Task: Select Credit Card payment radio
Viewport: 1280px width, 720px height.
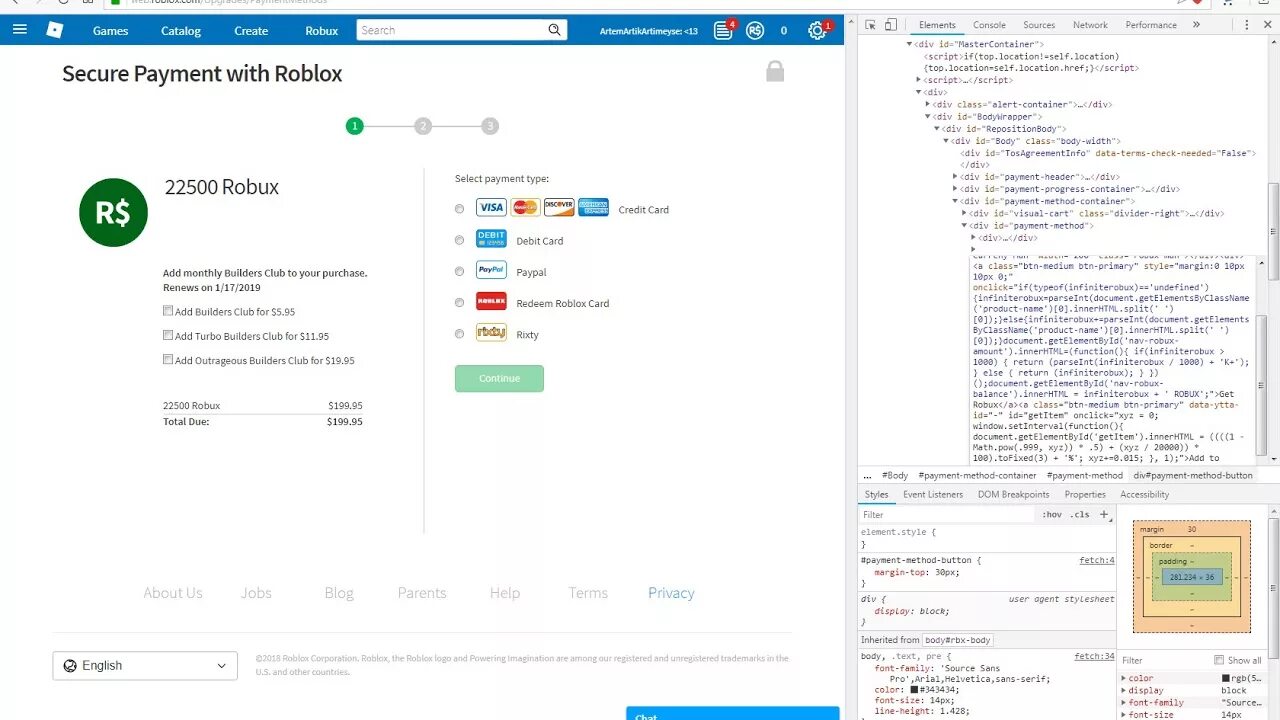Action: click(459, 209)
